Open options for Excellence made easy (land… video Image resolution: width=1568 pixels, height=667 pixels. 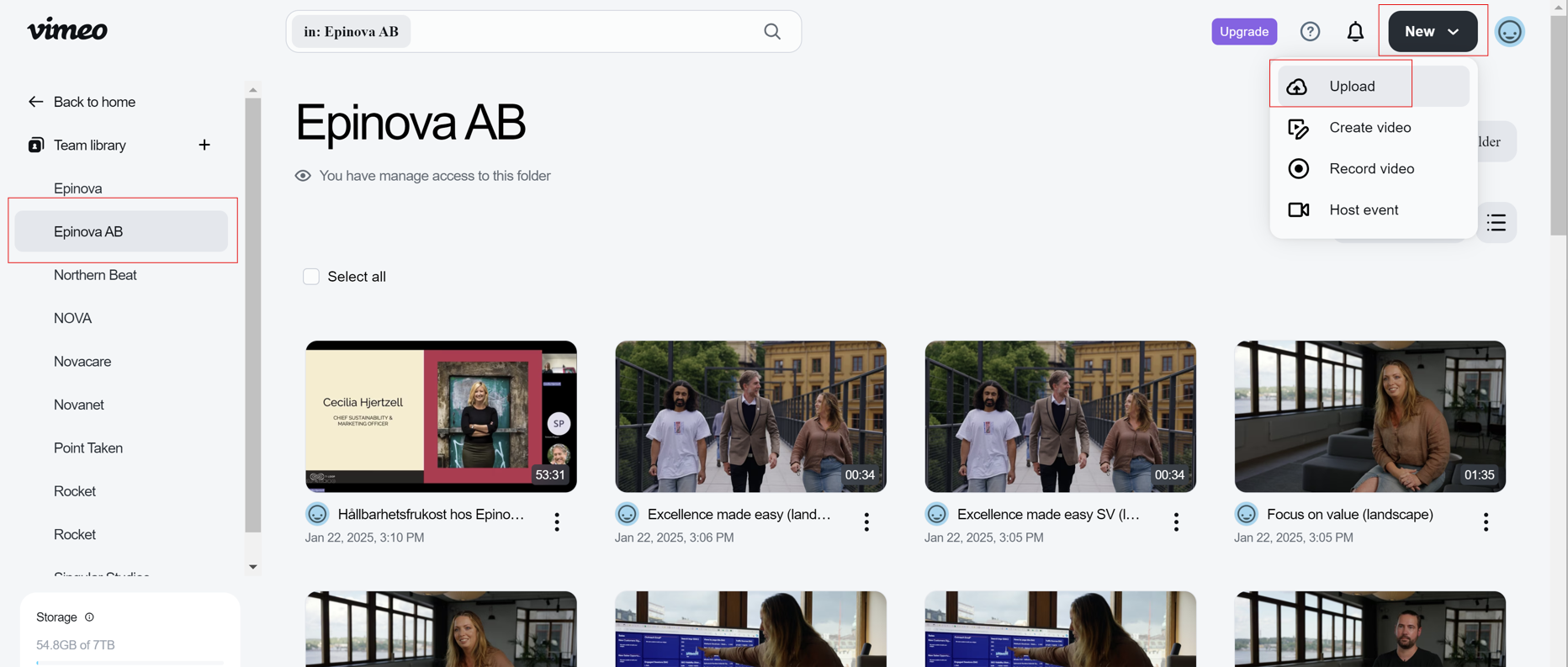point(866,522)
